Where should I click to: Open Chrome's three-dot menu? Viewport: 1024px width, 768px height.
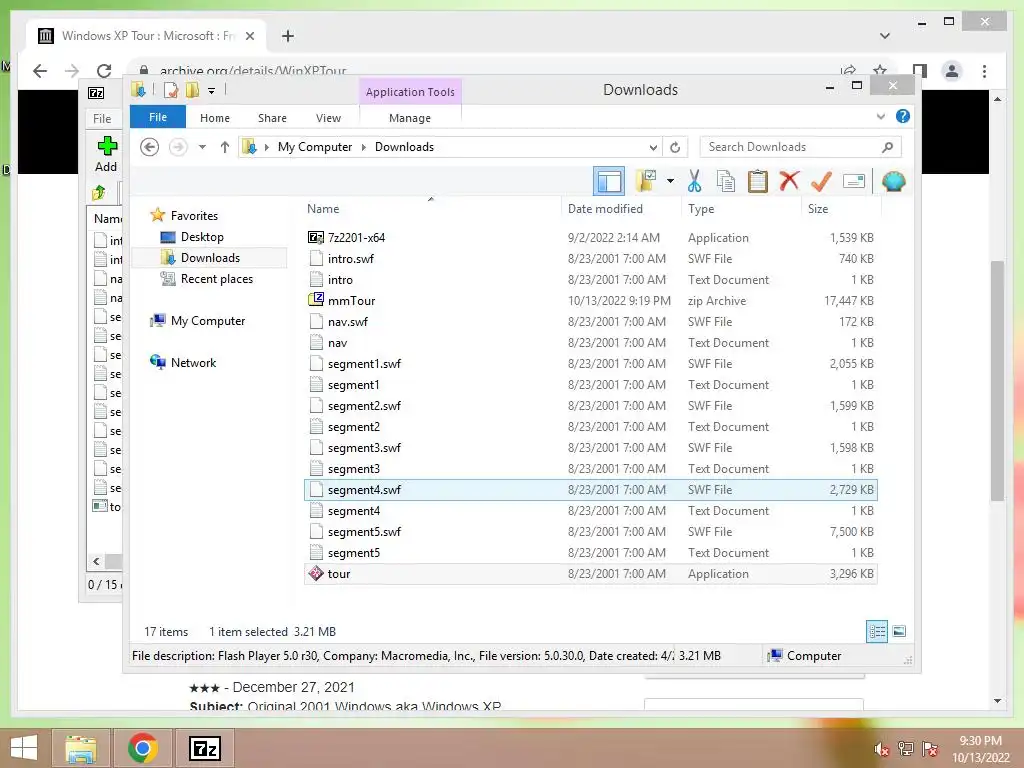(984, 71)
